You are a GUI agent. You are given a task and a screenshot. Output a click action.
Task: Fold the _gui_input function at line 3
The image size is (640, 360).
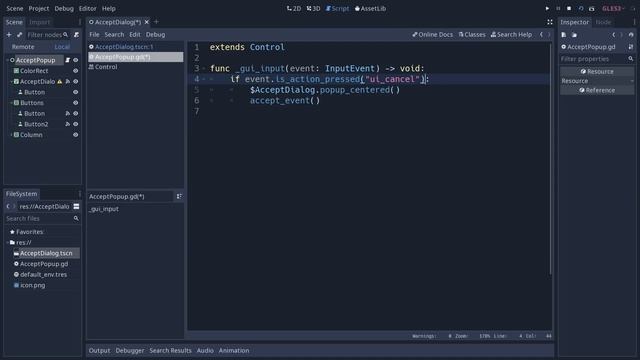coord(204,69)
